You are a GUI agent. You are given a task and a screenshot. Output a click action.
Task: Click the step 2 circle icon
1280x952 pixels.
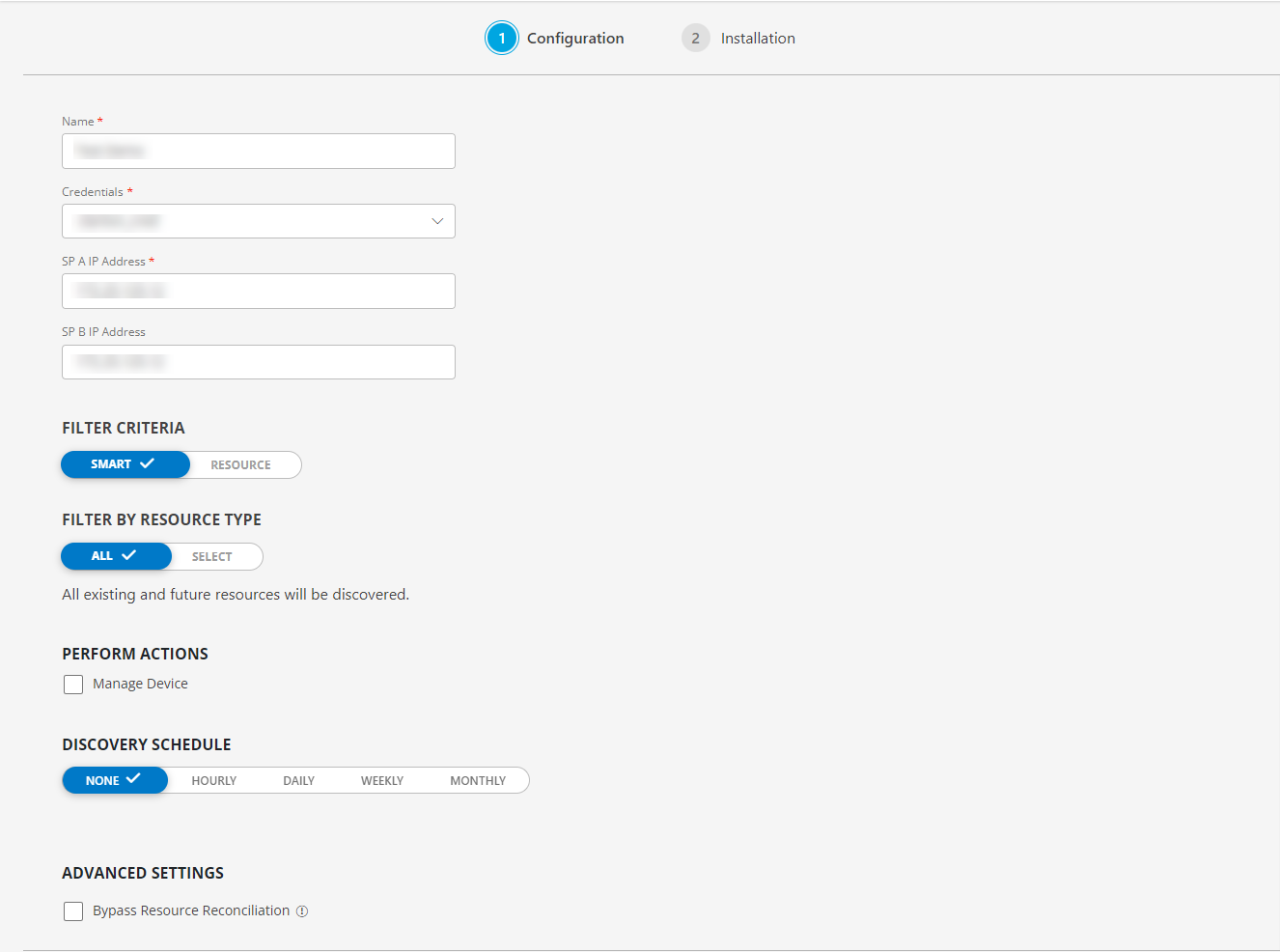(695, 38)
